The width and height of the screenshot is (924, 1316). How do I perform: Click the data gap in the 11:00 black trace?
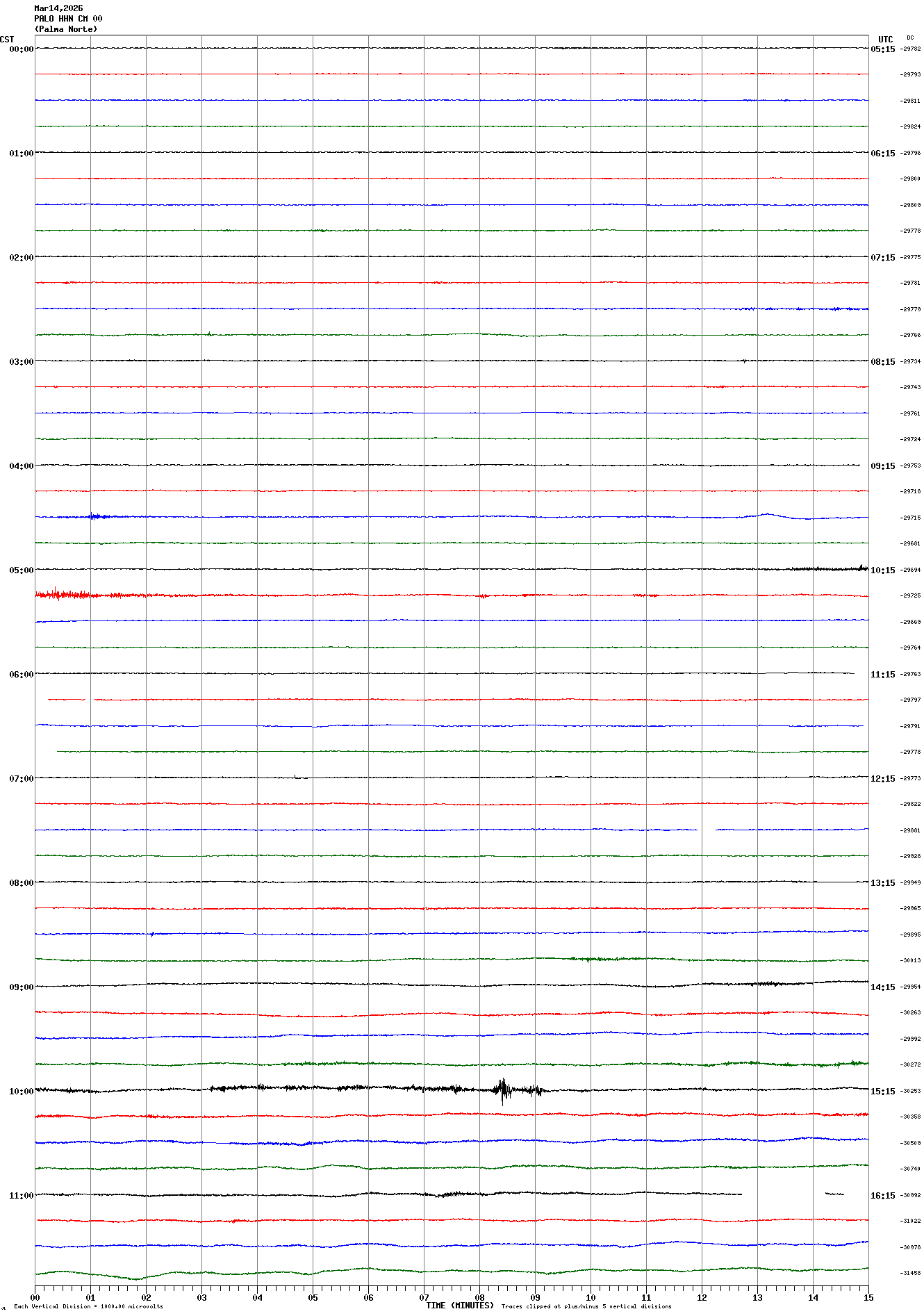[x=783, y=1194]
